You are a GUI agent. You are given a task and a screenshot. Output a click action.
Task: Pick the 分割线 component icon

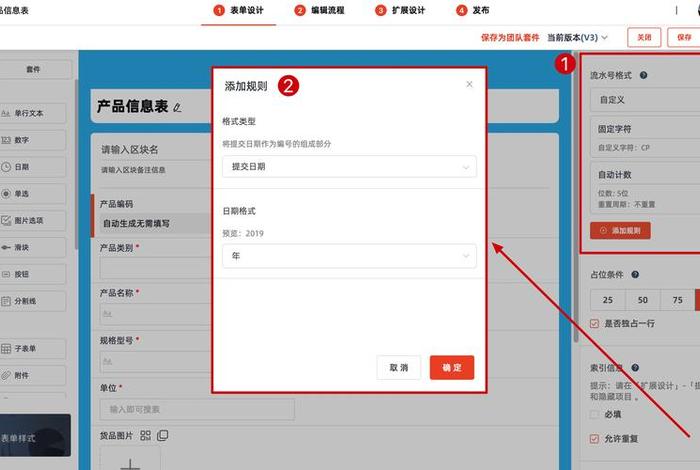6,301
